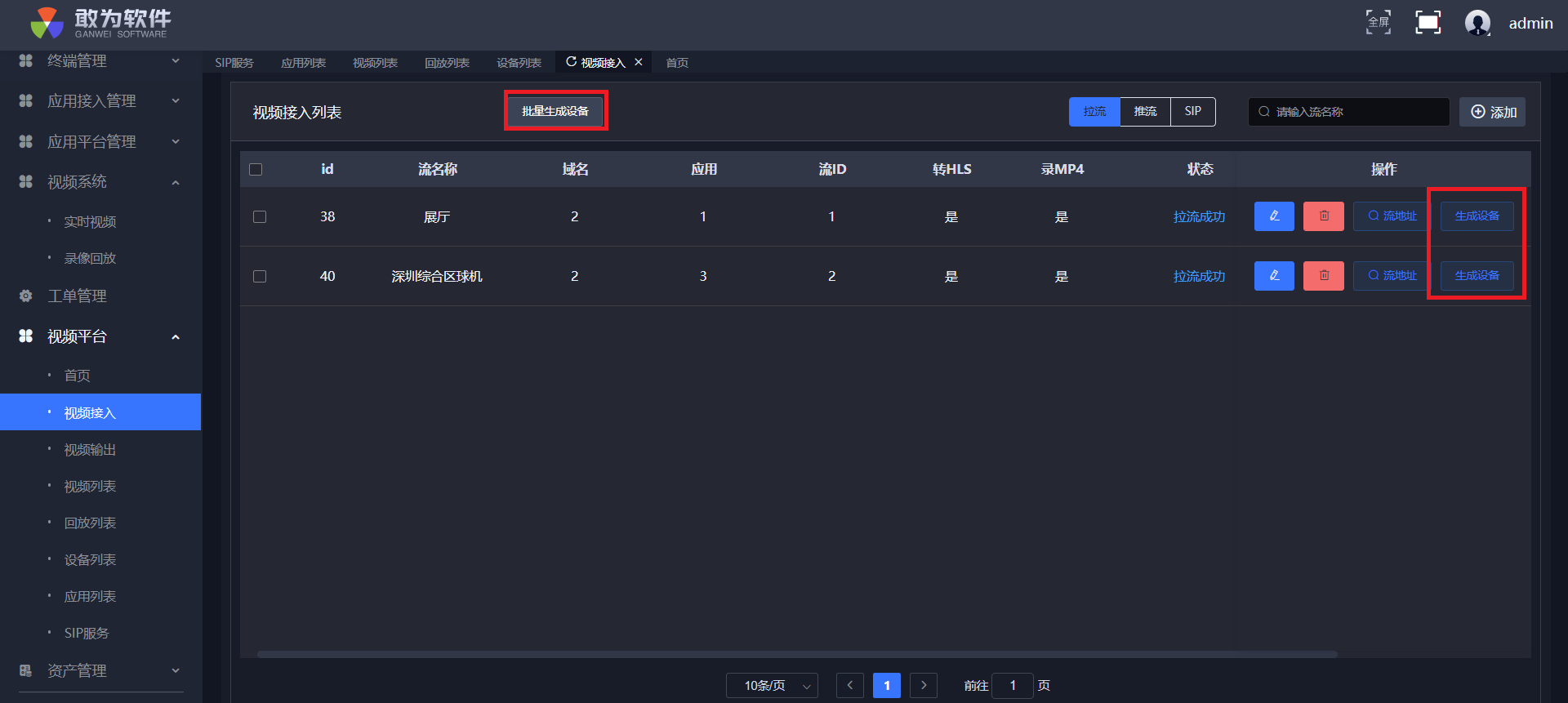Click the 视频平台 sidebar icon
Viewport: 1568px width, 703px height.
pyautogui.click(x=26, y=336)
